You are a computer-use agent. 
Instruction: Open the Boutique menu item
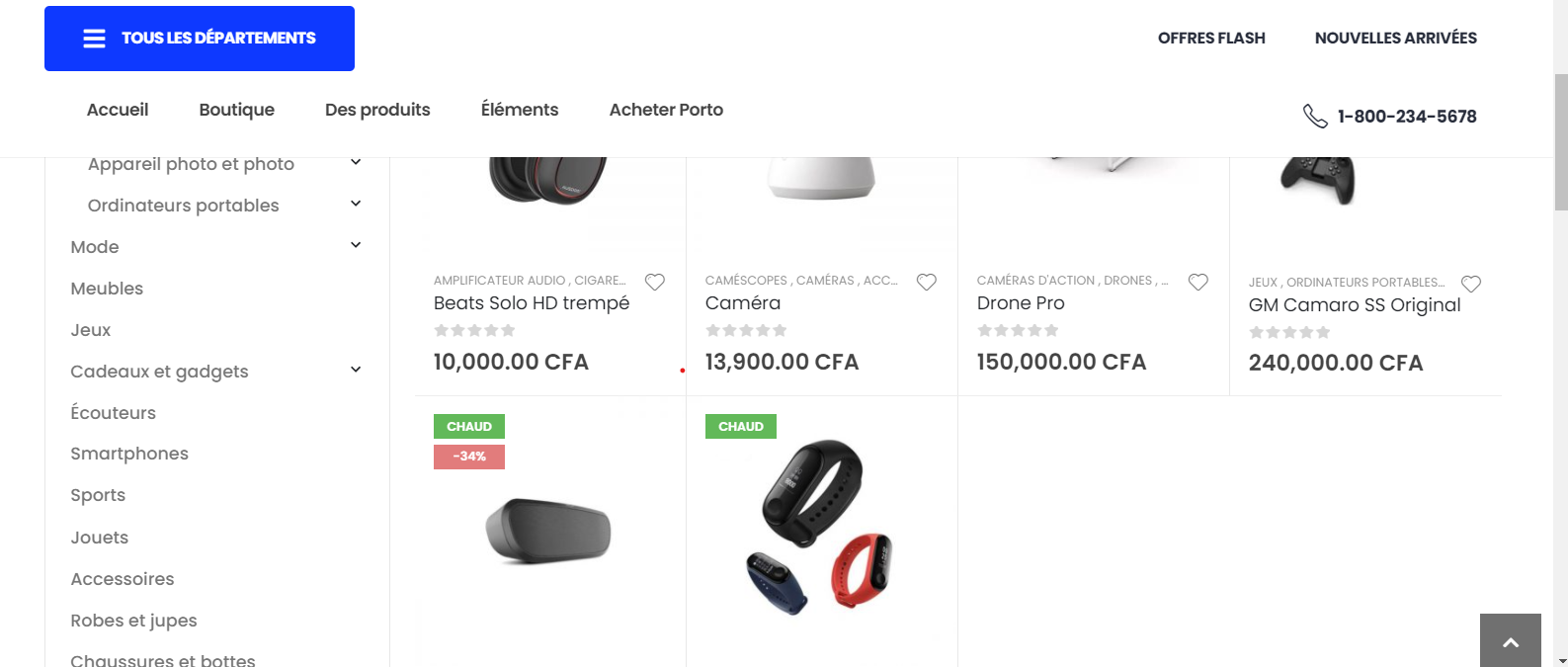coord(236,110)
